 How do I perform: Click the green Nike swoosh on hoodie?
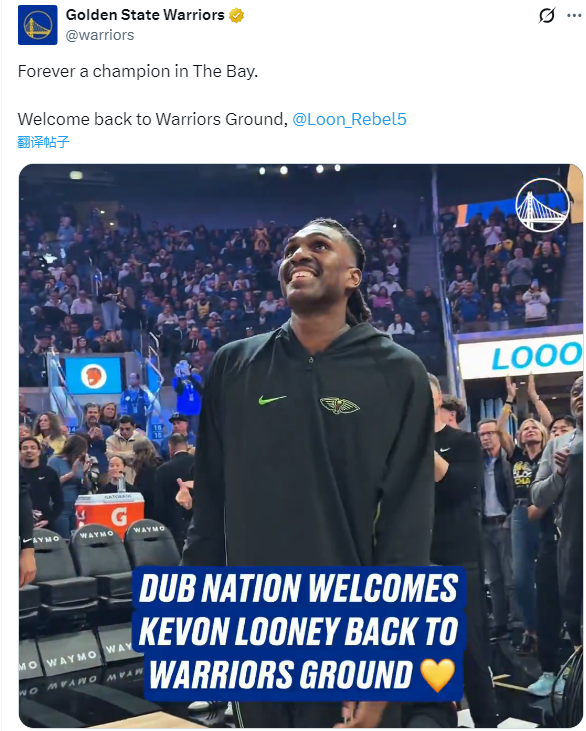tap(272, 400)
